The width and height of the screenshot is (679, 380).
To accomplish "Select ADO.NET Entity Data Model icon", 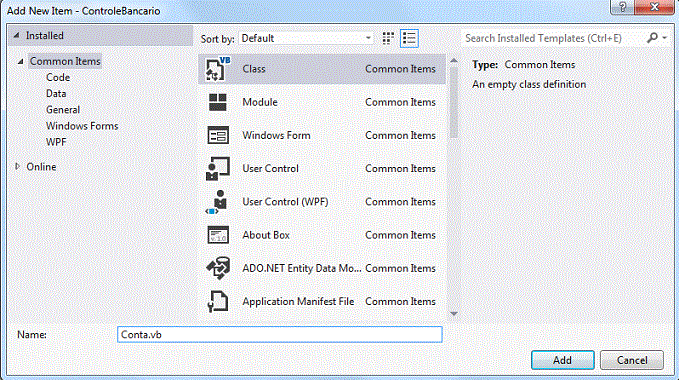I will (218, 268).
